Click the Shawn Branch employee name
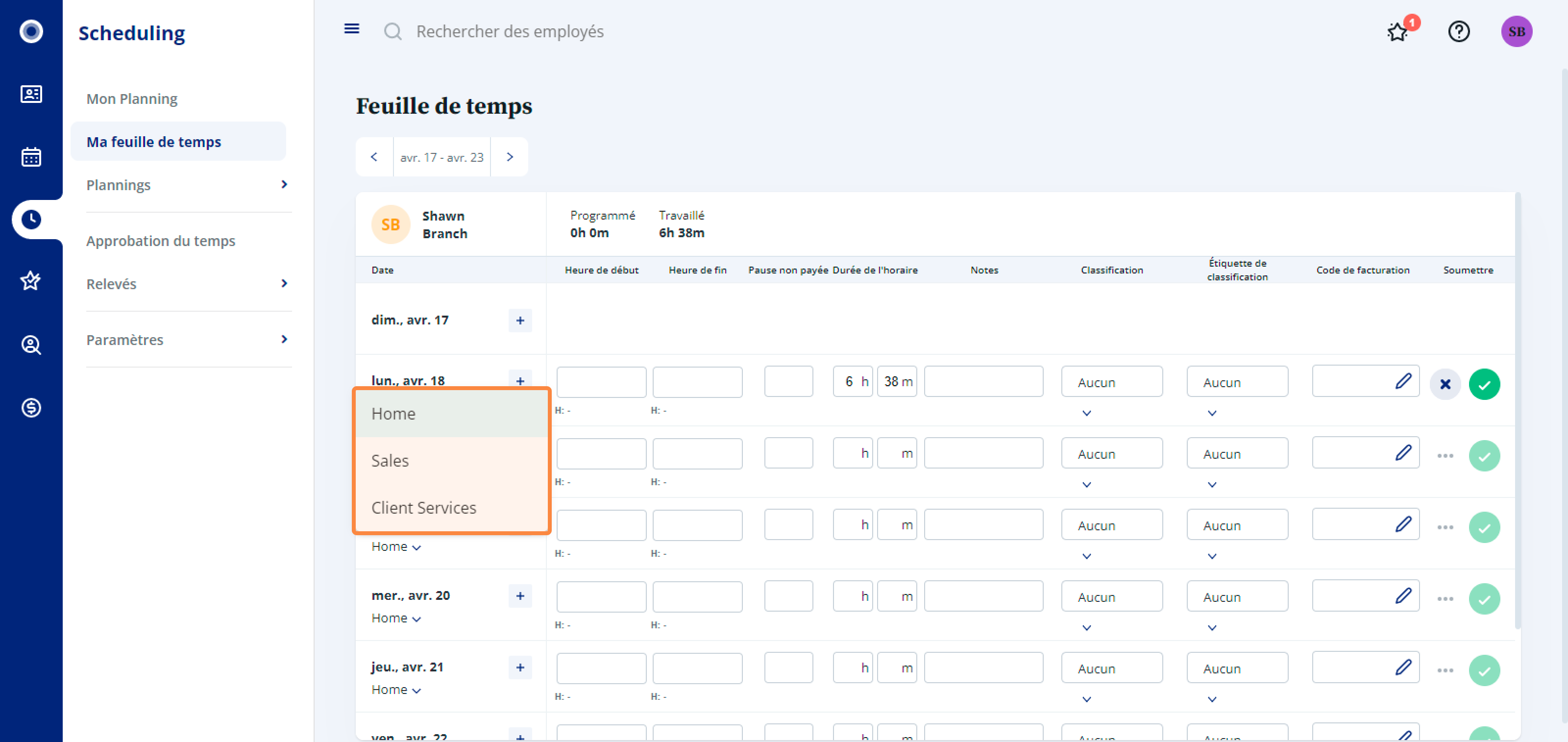Screen dimensions: 1568x742 pyautogui.click(x=444, y=224)
